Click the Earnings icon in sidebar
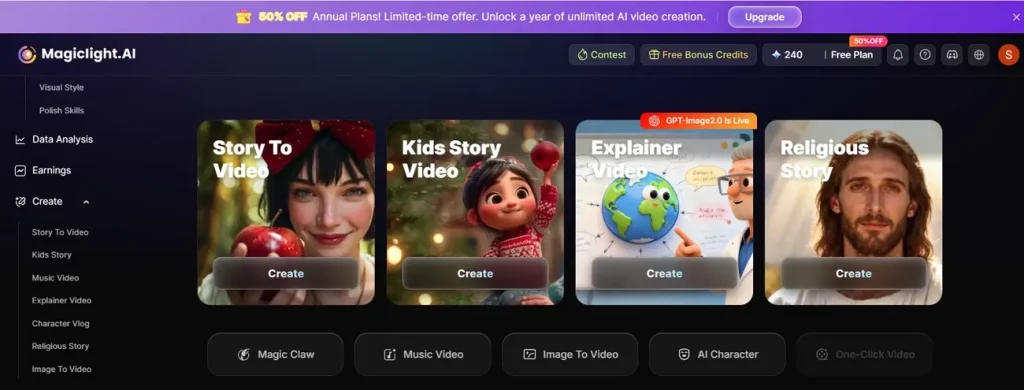The height and width of the screenshot is (390, 1024). [20, 170]
